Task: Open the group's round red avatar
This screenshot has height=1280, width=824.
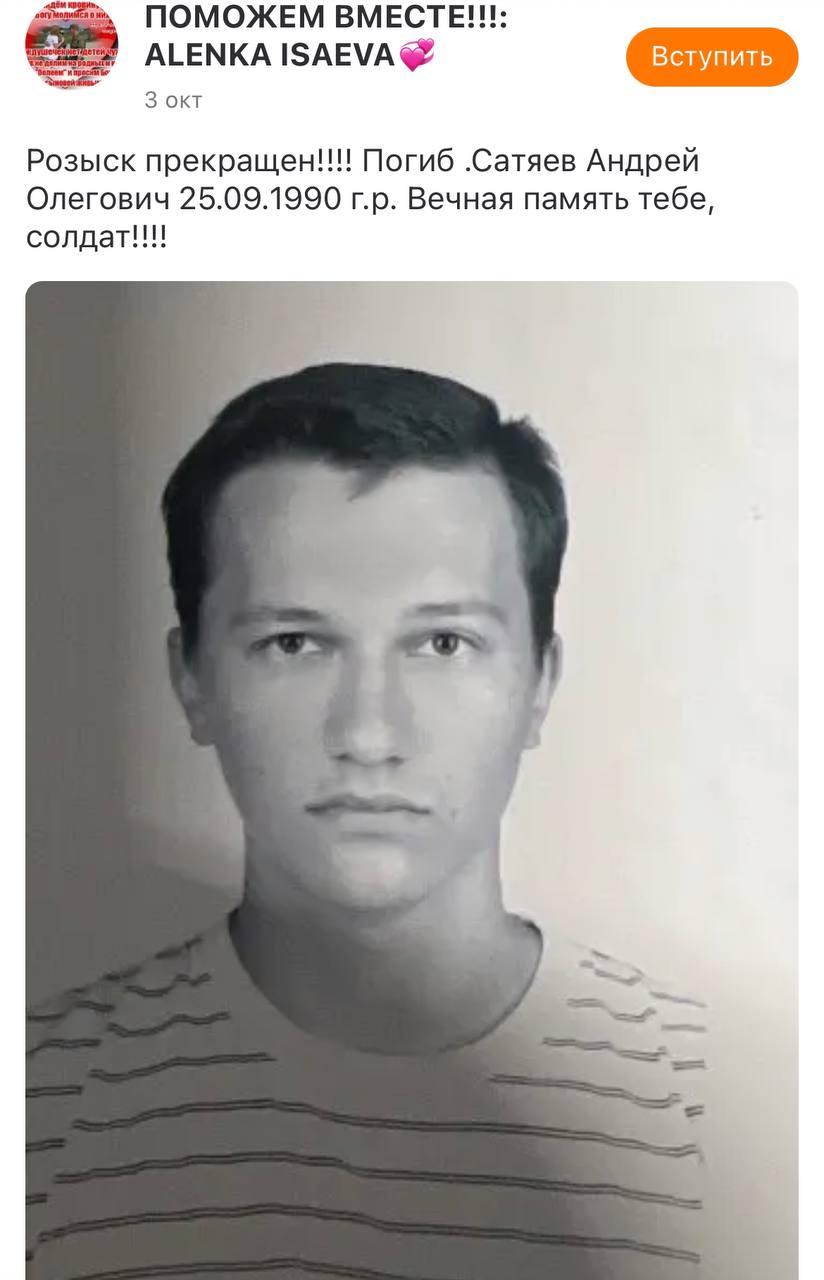Action: pos(71,47)
